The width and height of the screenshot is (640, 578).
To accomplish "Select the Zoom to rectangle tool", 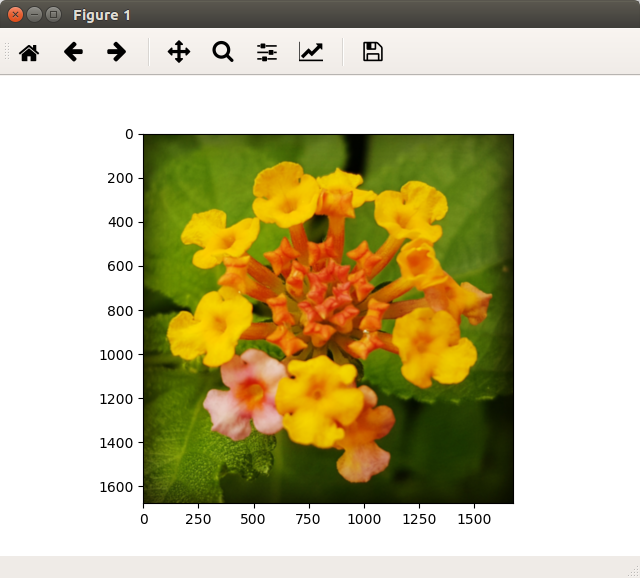I will (x=223, y=52).
